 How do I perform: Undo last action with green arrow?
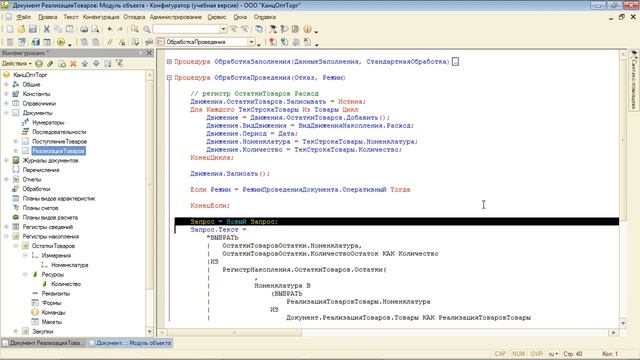point(109,29)
